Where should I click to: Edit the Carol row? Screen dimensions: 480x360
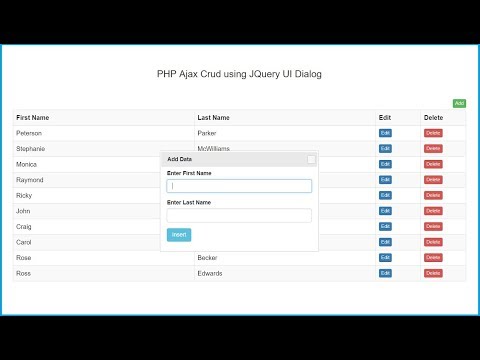coord(385,242)
